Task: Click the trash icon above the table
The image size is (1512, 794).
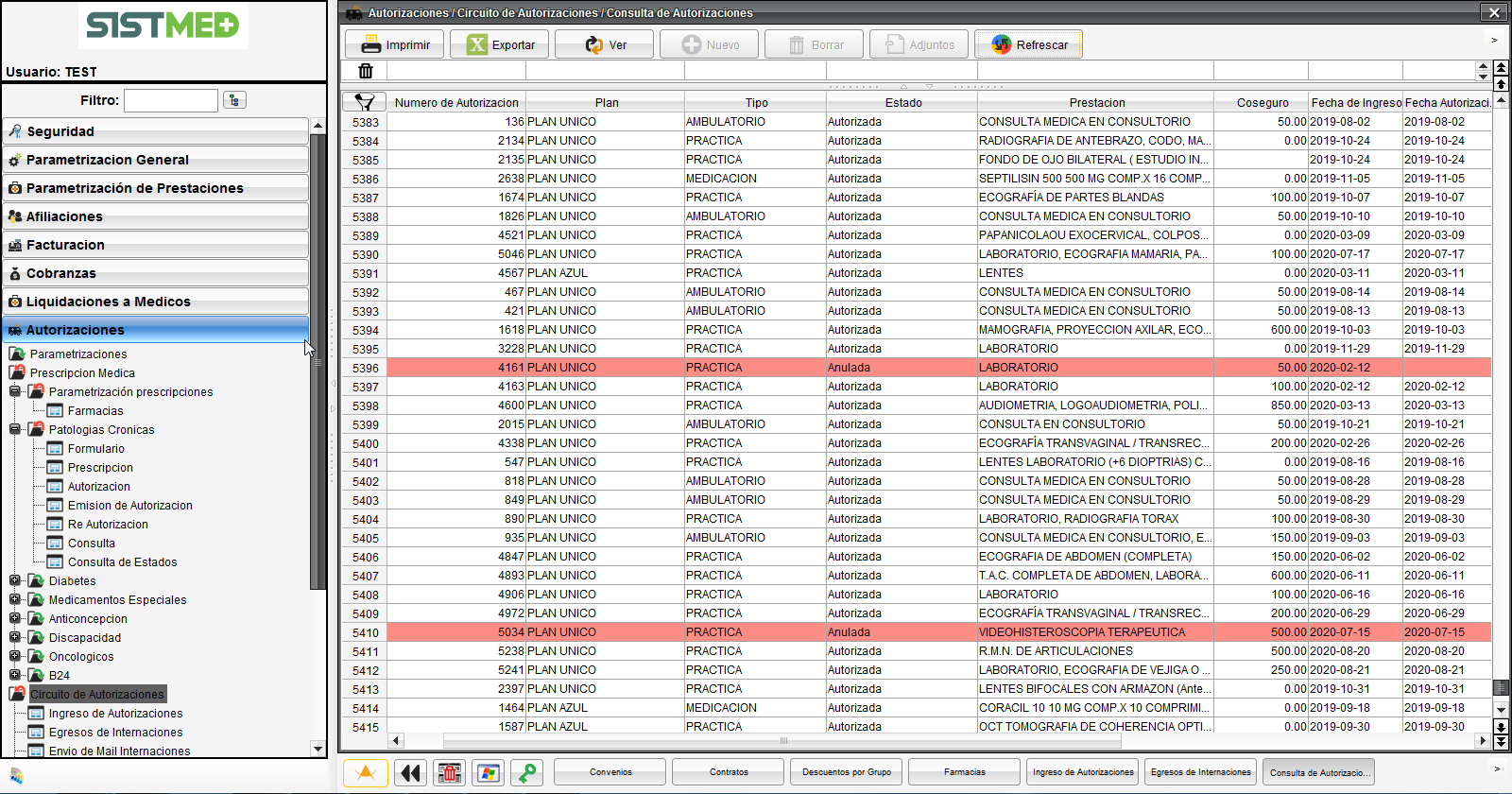Action: click(366, 71)
